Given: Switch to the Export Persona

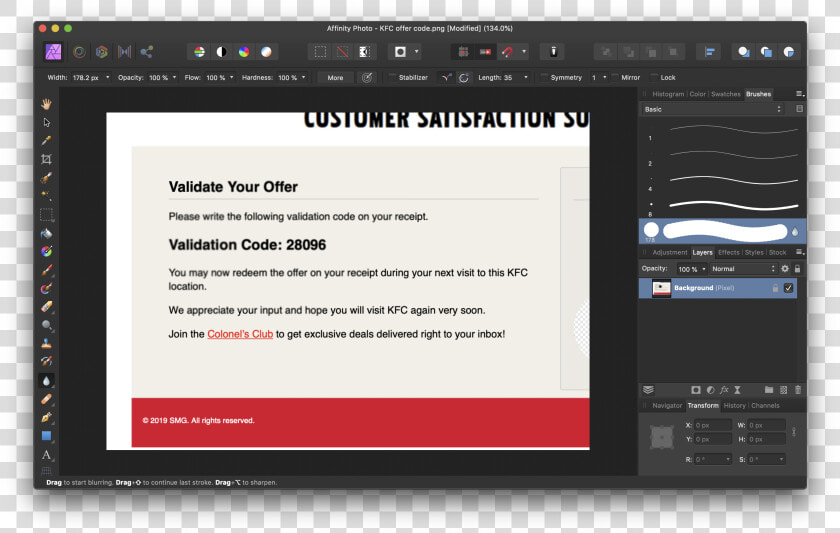Looking at the screenshot, I should pos(147,52).
